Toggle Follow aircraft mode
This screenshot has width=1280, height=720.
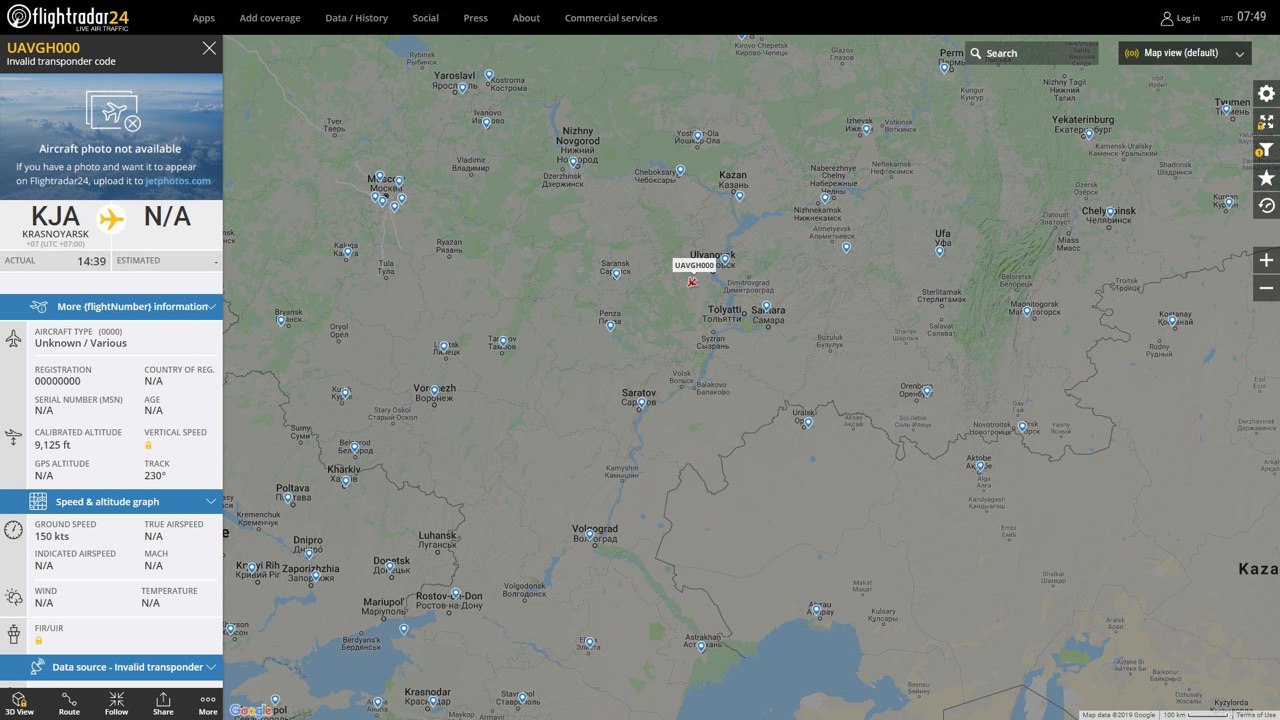coord(117,704)
